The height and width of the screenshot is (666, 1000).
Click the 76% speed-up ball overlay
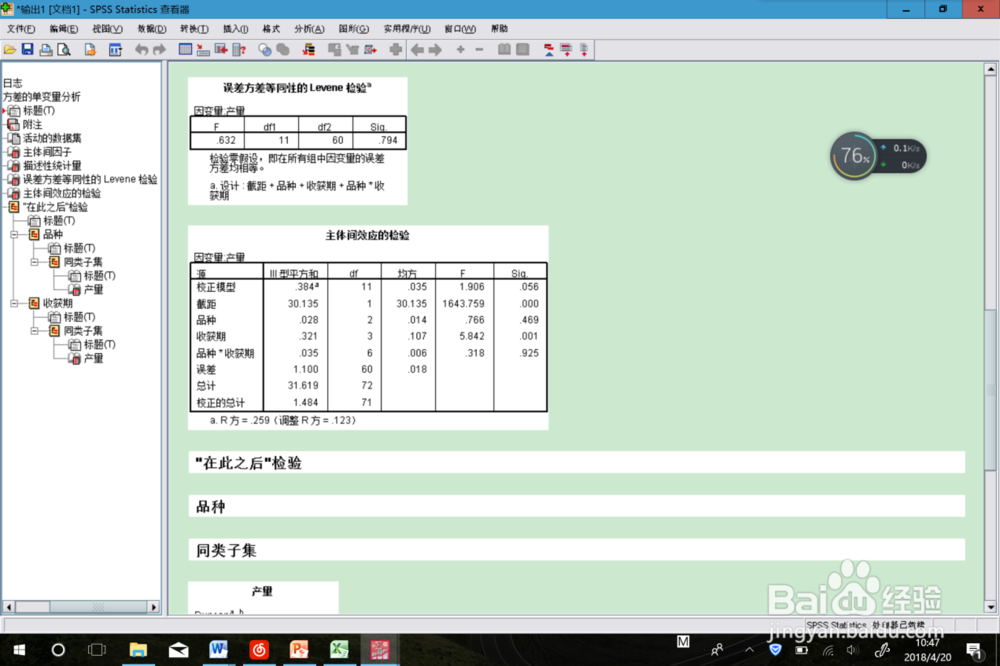point(855,155)
